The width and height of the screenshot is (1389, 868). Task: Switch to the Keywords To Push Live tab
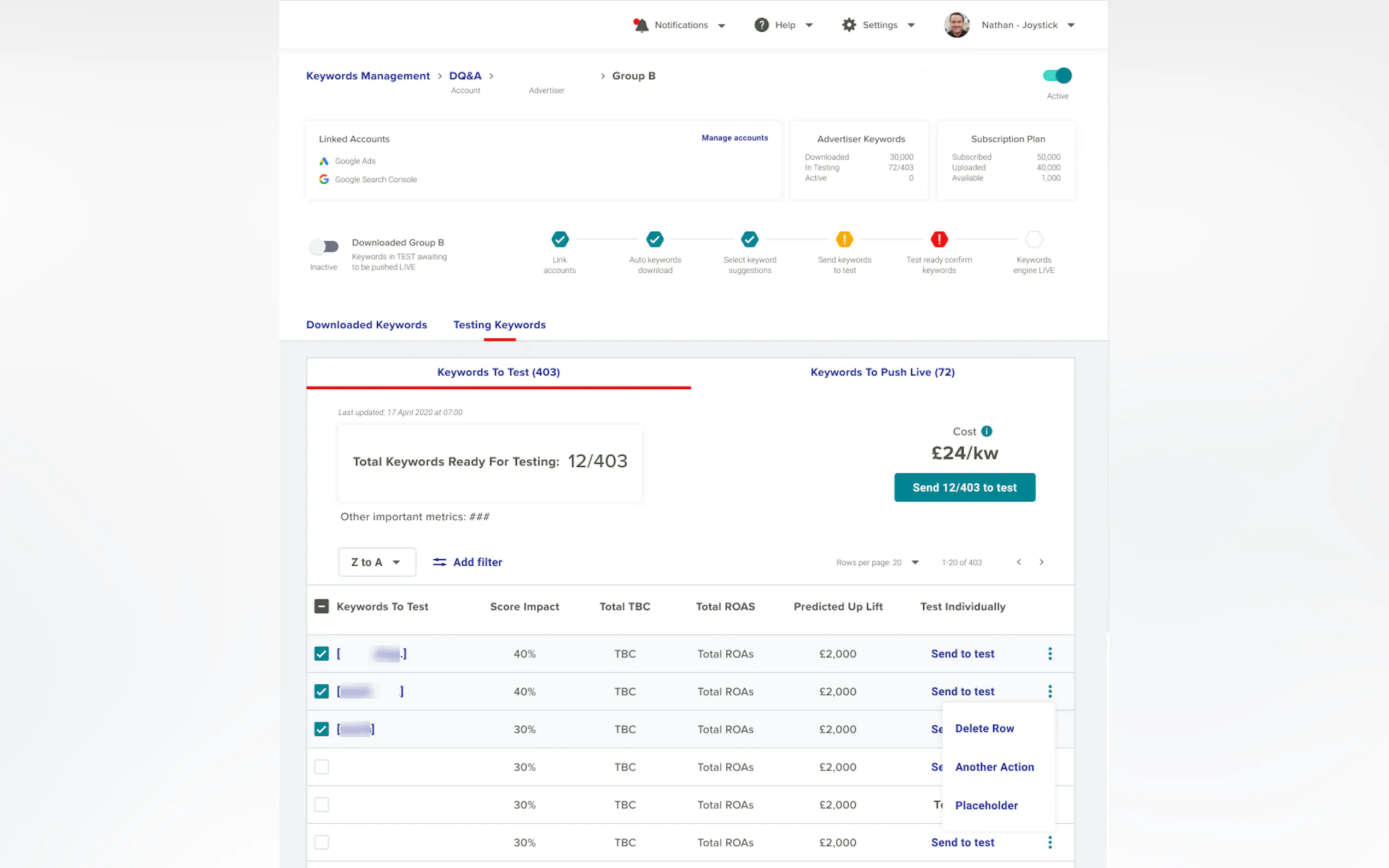pos(882,372)
